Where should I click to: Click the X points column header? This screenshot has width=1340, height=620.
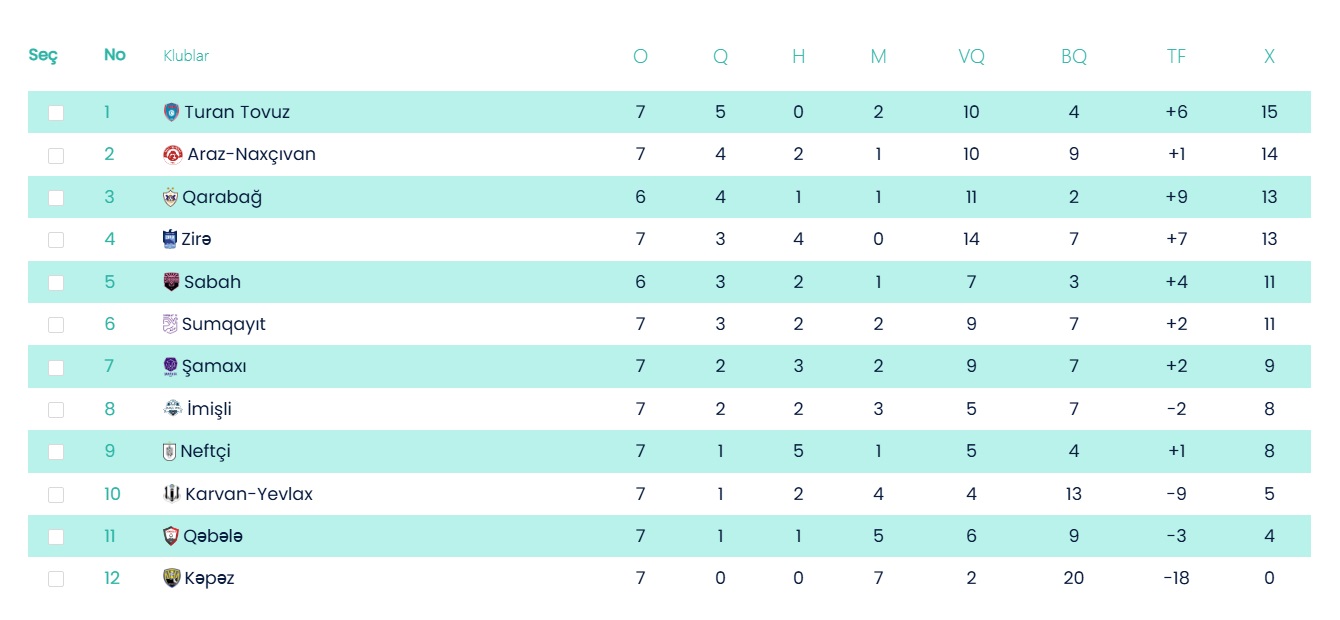point(1269,57)
